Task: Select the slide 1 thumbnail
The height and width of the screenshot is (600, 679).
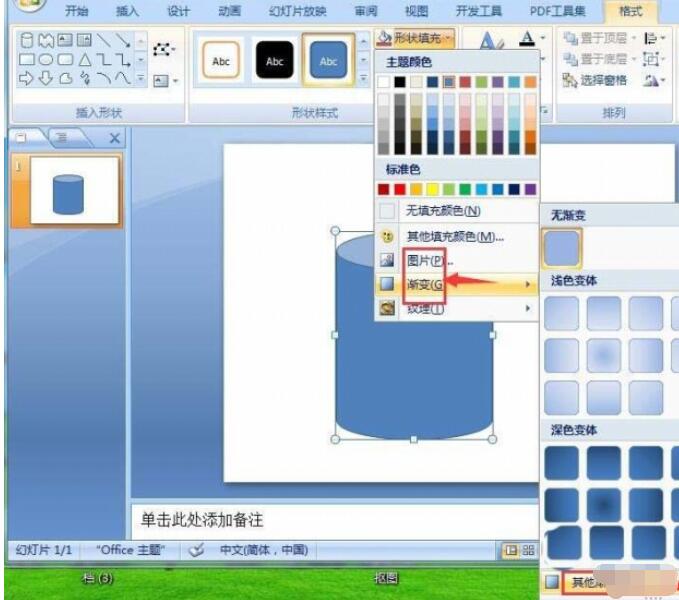Action: pos(74,191)
